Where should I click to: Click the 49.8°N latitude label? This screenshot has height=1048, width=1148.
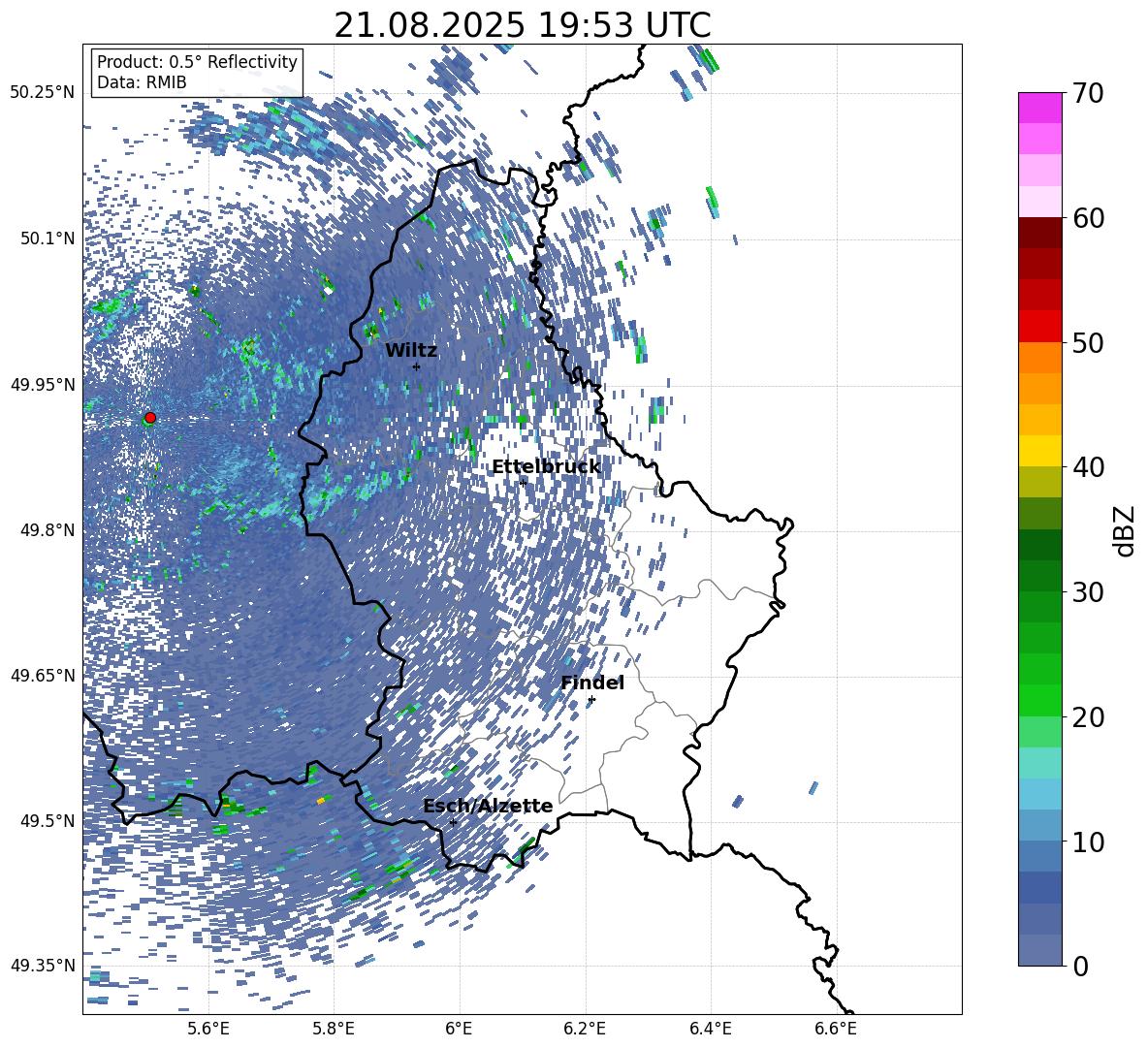click(47, 529)
